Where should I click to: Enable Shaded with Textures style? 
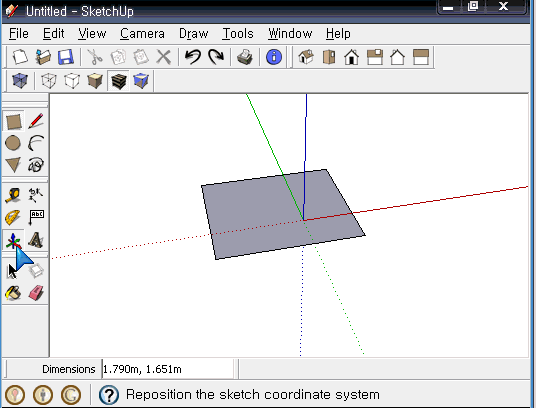pyautogui.click(x=118, y=81)
